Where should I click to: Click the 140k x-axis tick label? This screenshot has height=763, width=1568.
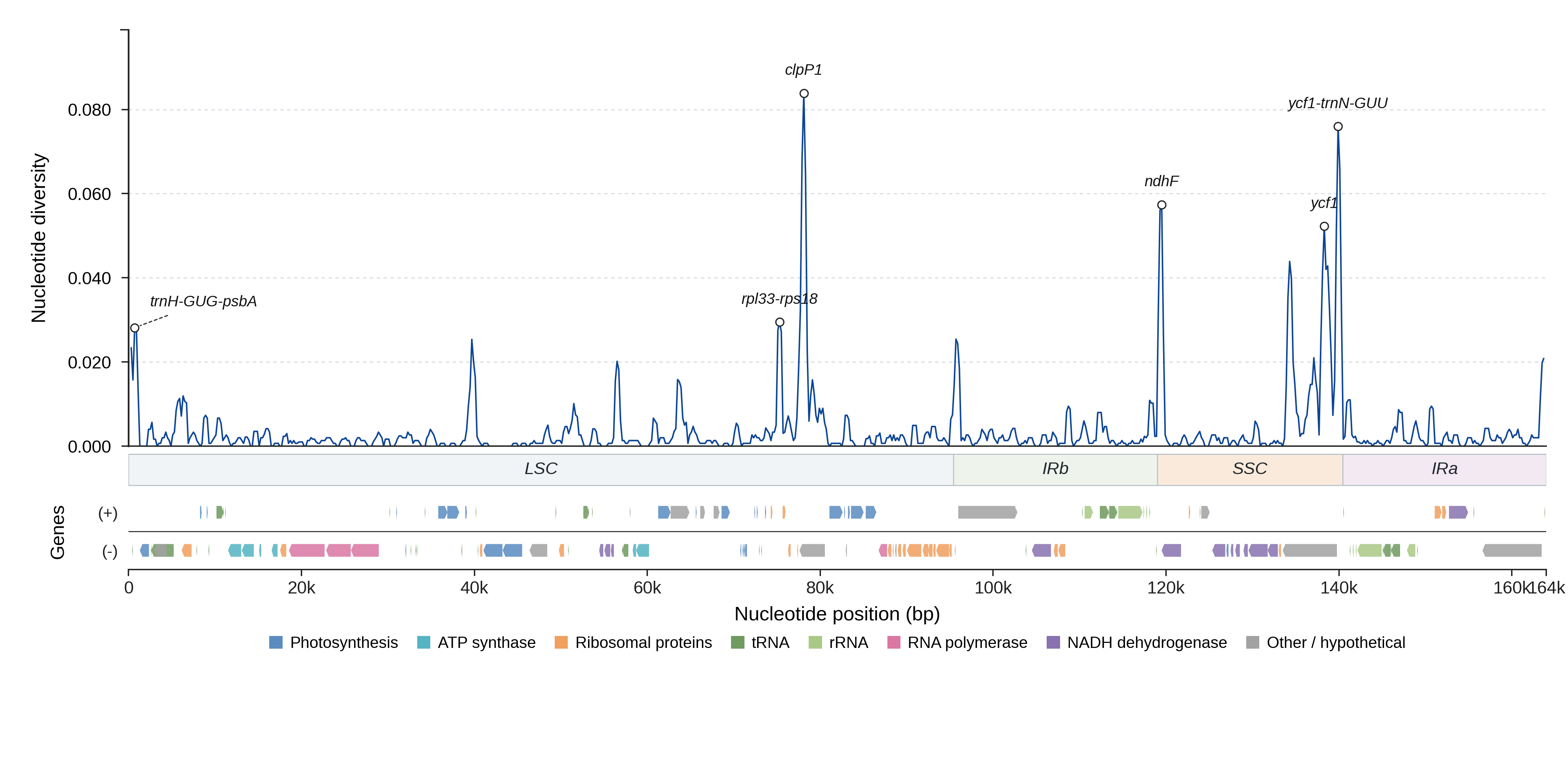tap(1338, 588)
